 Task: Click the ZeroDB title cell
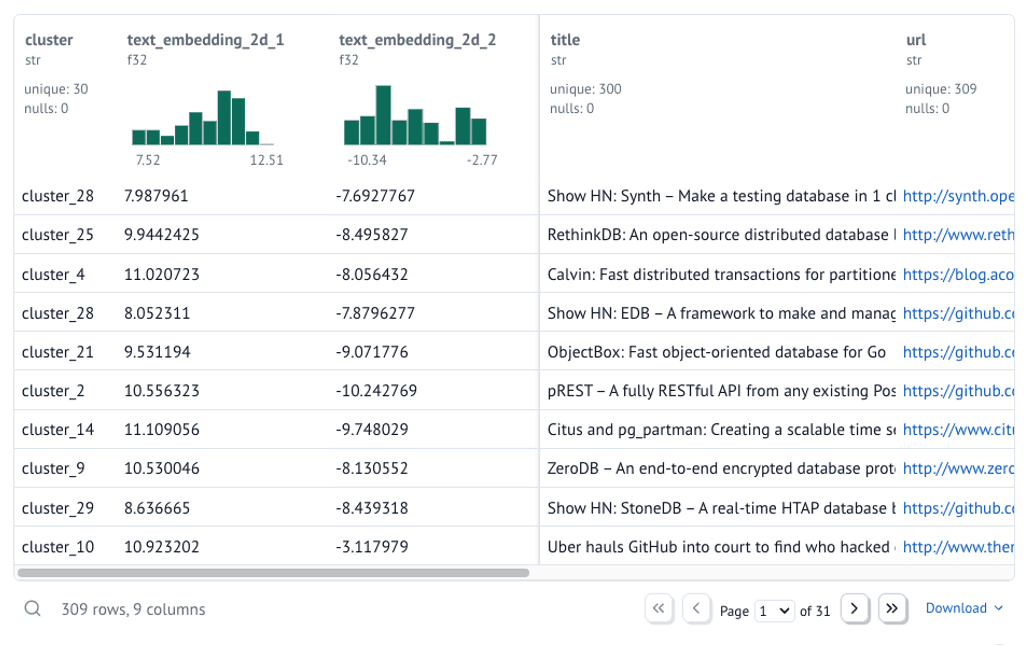pos(722,469)
